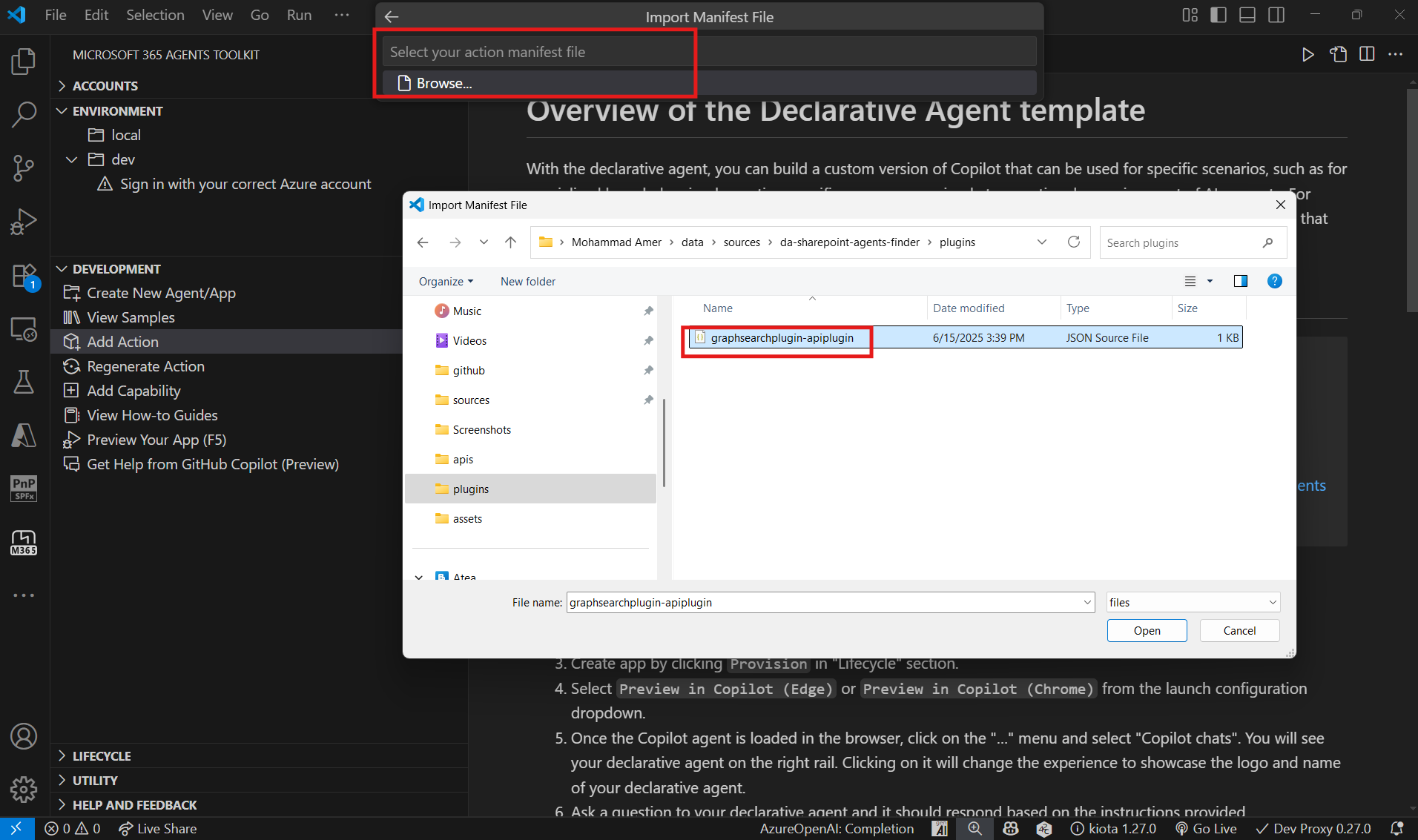Click the remote window icon in status bar
The width and height of the screenshot is (1418, 840).
click(x=16, y=828)
